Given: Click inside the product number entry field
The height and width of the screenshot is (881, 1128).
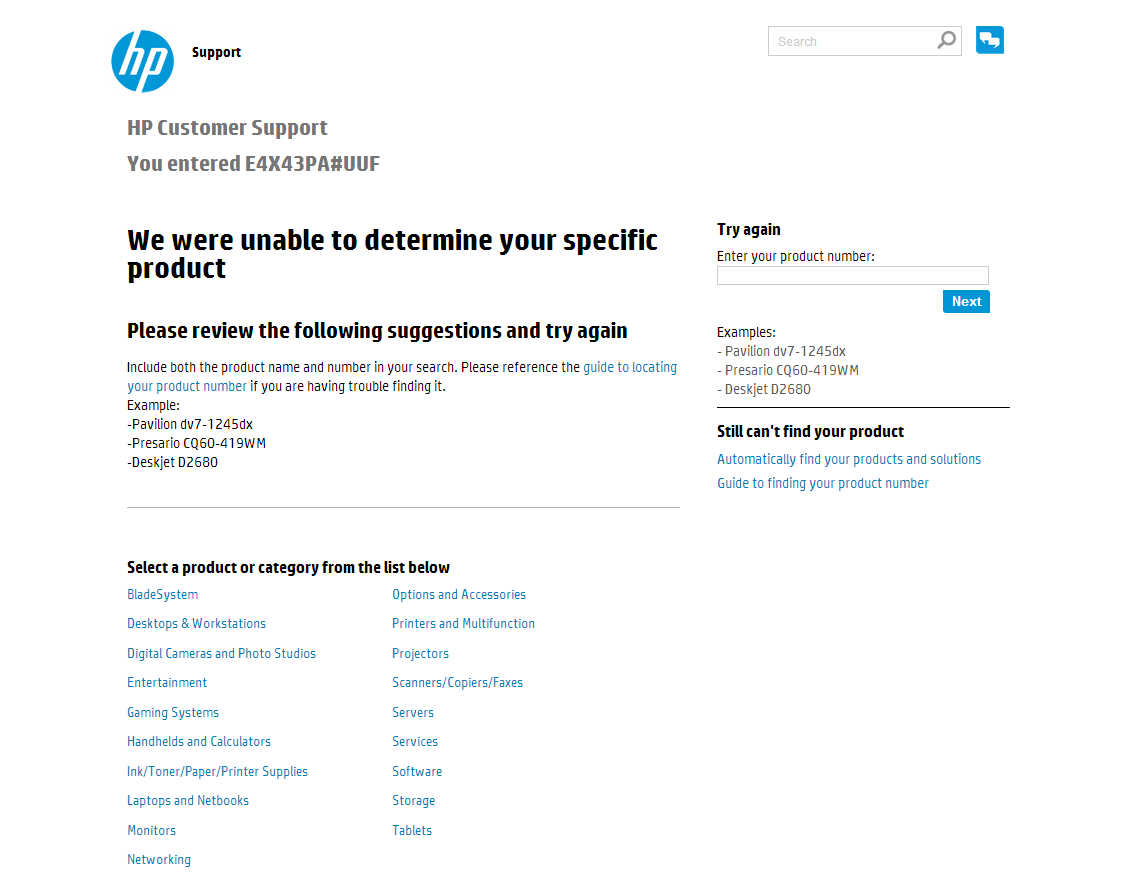Looking at the screenshot, I should 852,275.
